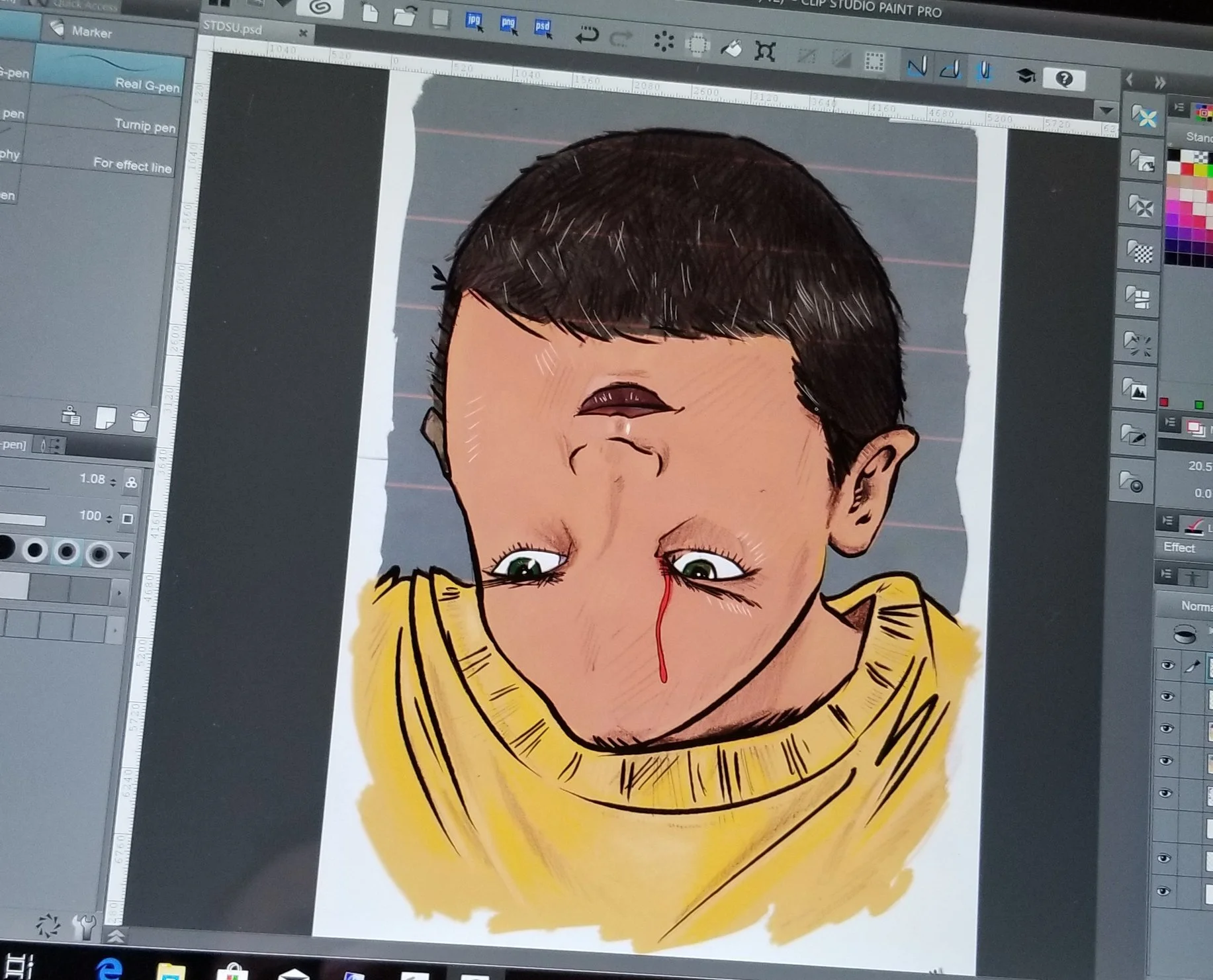Screen dimensions: 1213x980
Task: Click the wrench icon in Tool Property
Action: pyautogui.click(x=84, y=926)
